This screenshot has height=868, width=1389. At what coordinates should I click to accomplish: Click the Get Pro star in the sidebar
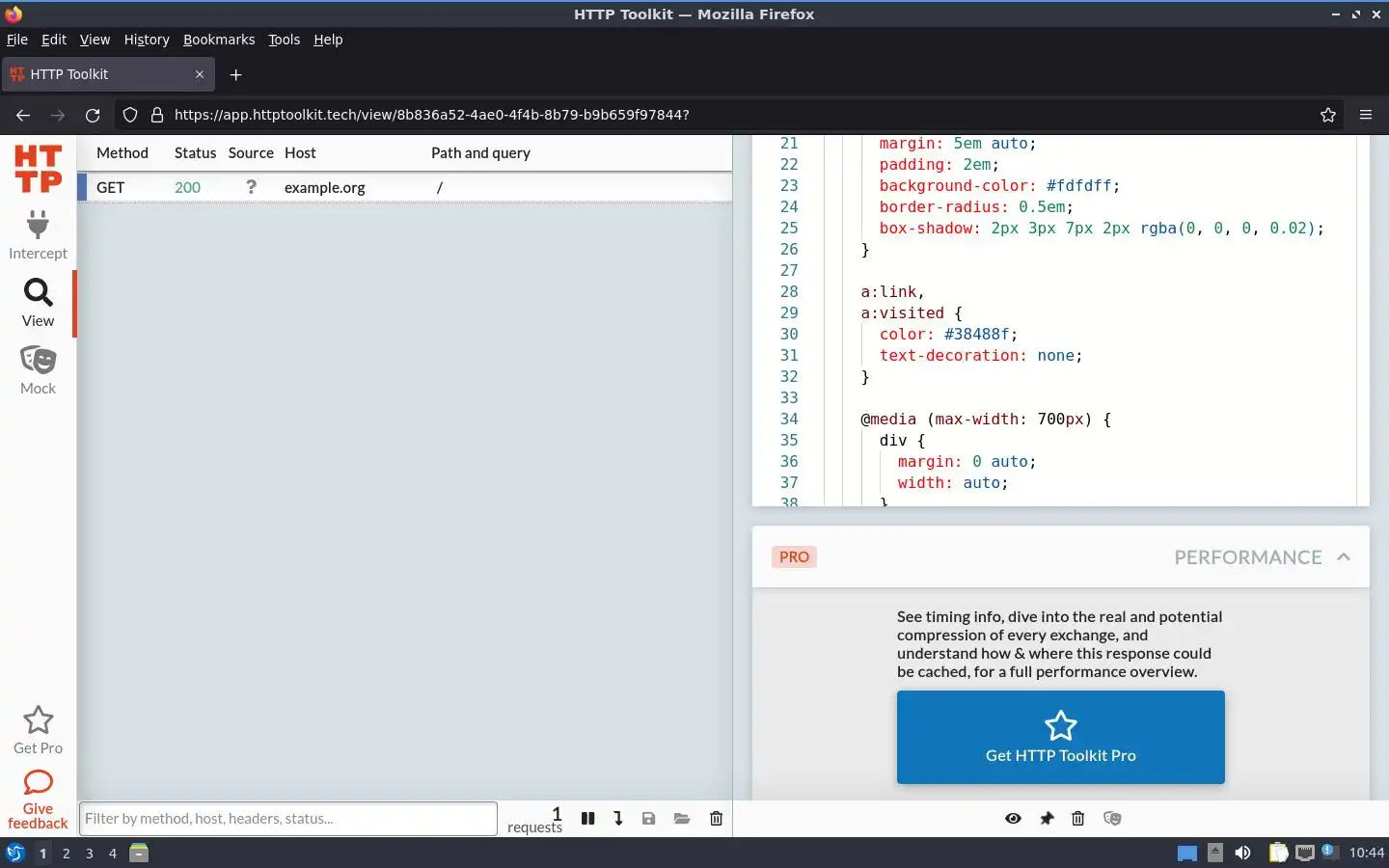[x=38, y=720]
